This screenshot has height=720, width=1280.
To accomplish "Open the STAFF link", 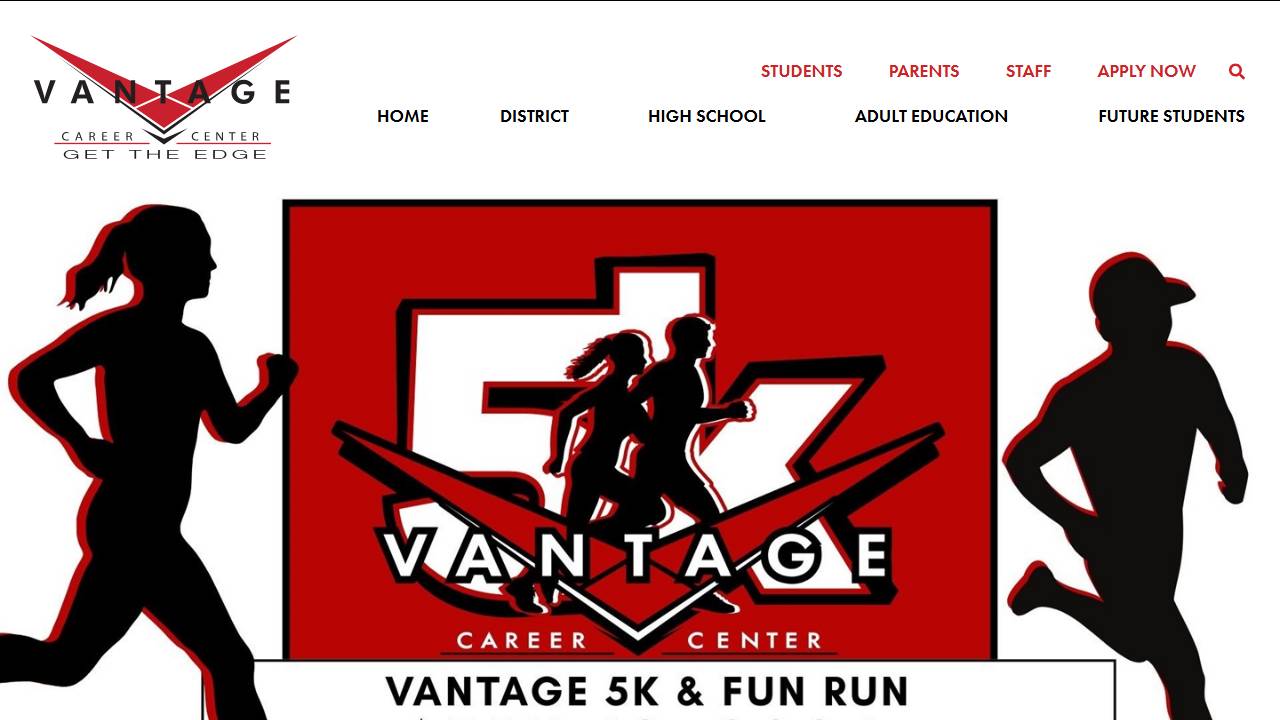I will tap(1028, 71).
